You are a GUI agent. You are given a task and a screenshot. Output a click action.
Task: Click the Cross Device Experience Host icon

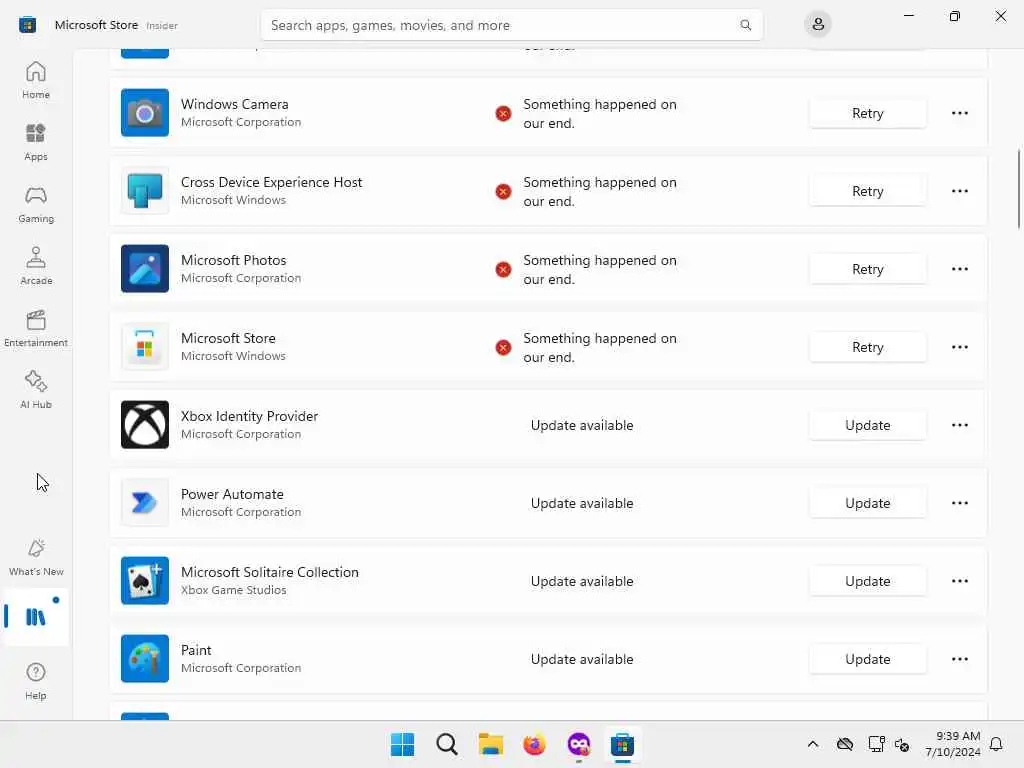click(145, 191)
